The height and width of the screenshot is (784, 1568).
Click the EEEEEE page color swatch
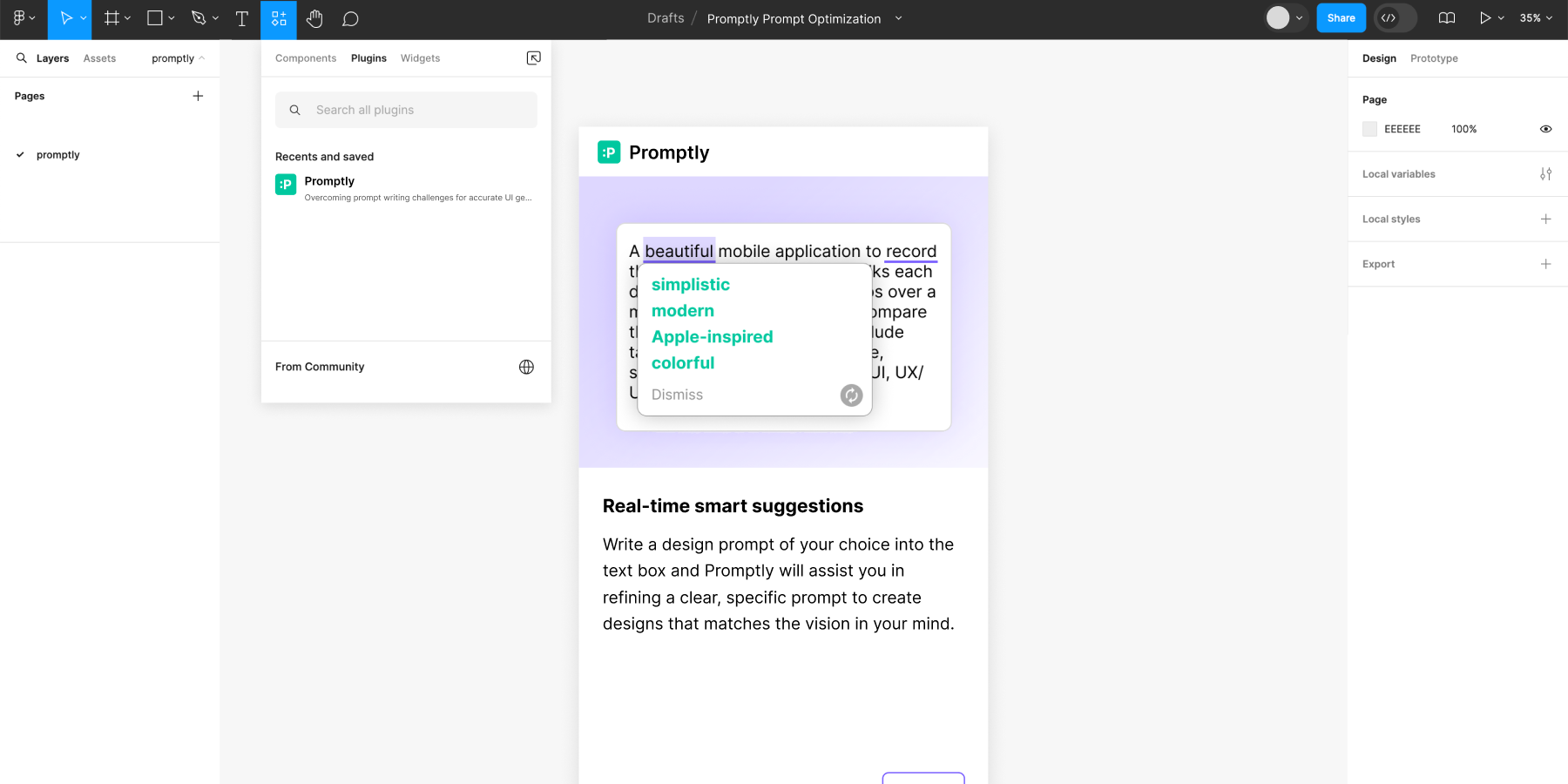coord(1370,129)
